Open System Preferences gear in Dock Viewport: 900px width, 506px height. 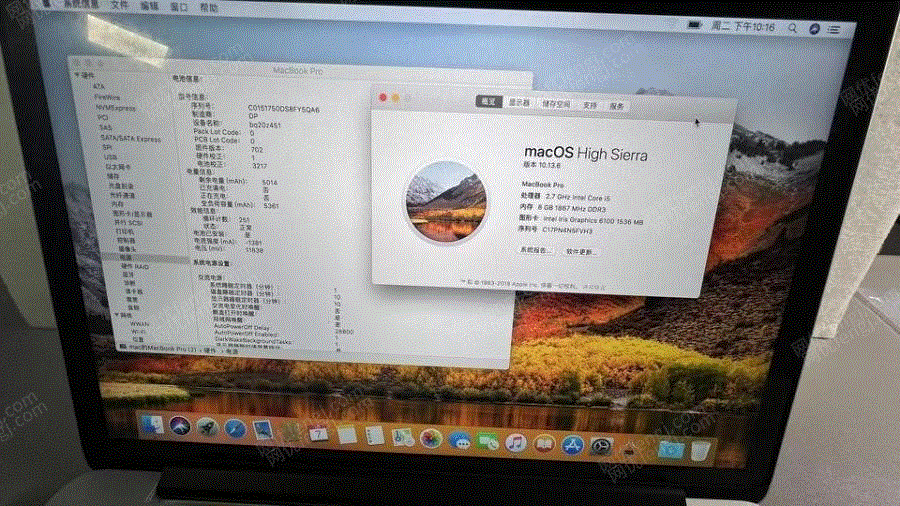(601, 447)
